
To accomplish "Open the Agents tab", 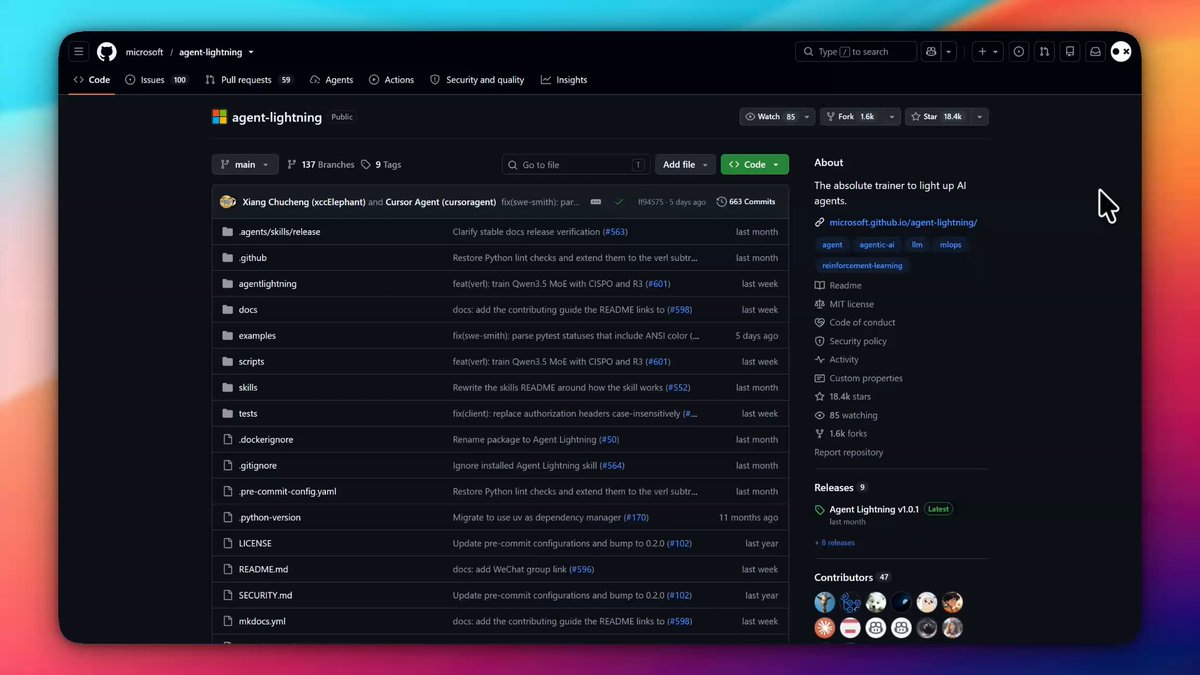I will point(332,80).
